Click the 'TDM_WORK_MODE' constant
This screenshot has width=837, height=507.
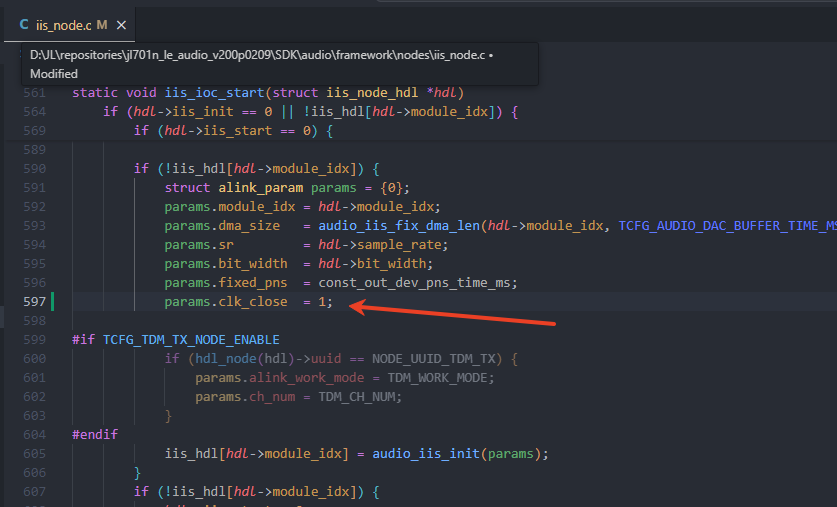[437, 378]
